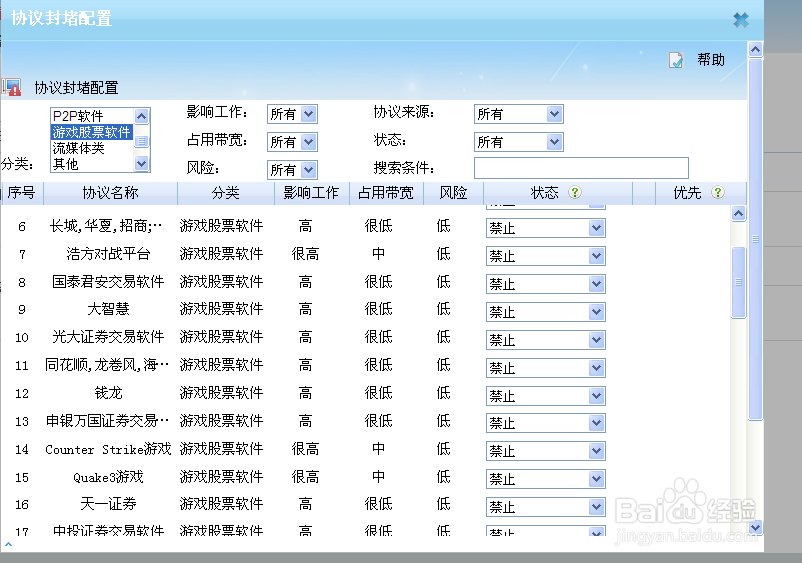This screenshot has width=802, height=563.
Task: Select 游戏股票软件 in category list
Action: click(x=91, y=132)
